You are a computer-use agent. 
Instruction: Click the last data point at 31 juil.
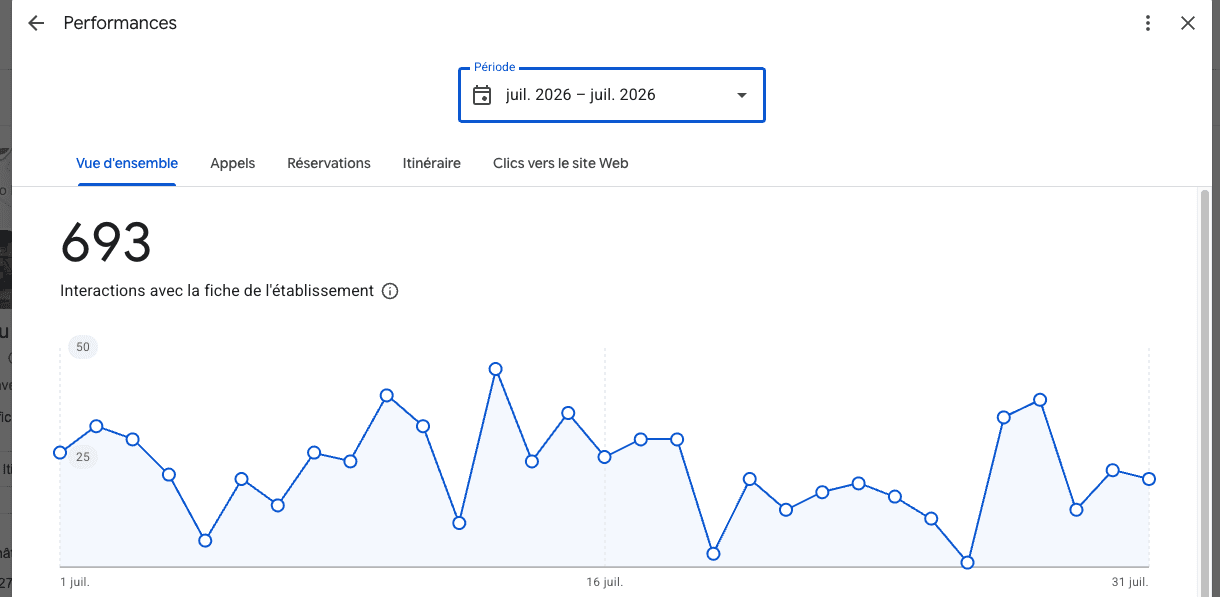coord(1149,479)
